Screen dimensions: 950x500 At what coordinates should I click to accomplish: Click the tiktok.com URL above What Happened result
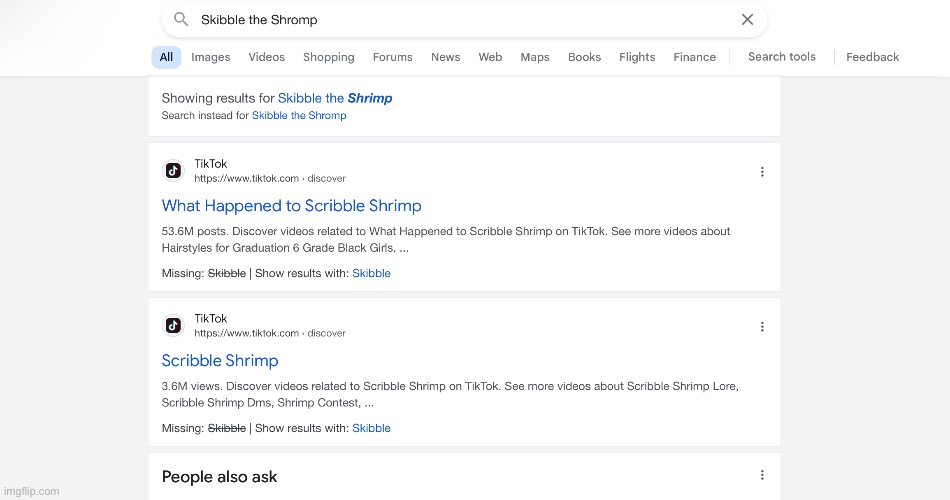click(x=270, y=178)
